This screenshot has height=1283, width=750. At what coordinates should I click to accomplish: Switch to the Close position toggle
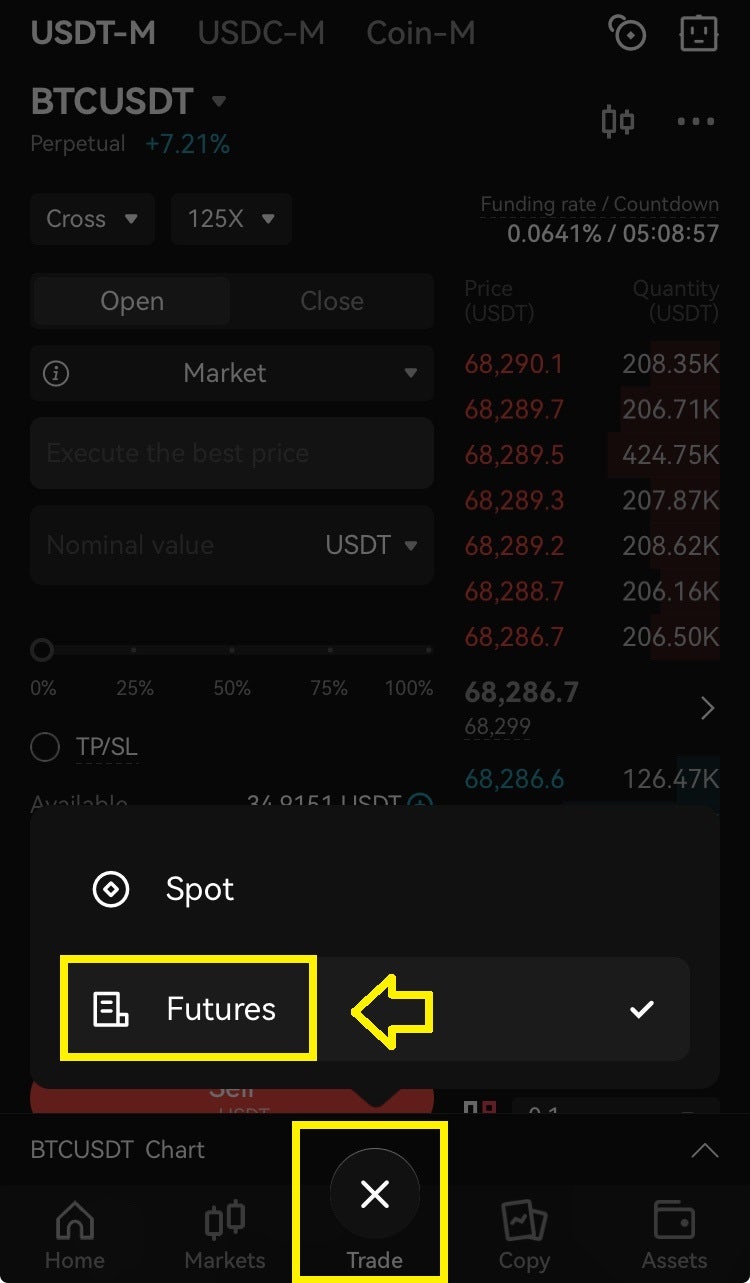[x=332, y=301]
